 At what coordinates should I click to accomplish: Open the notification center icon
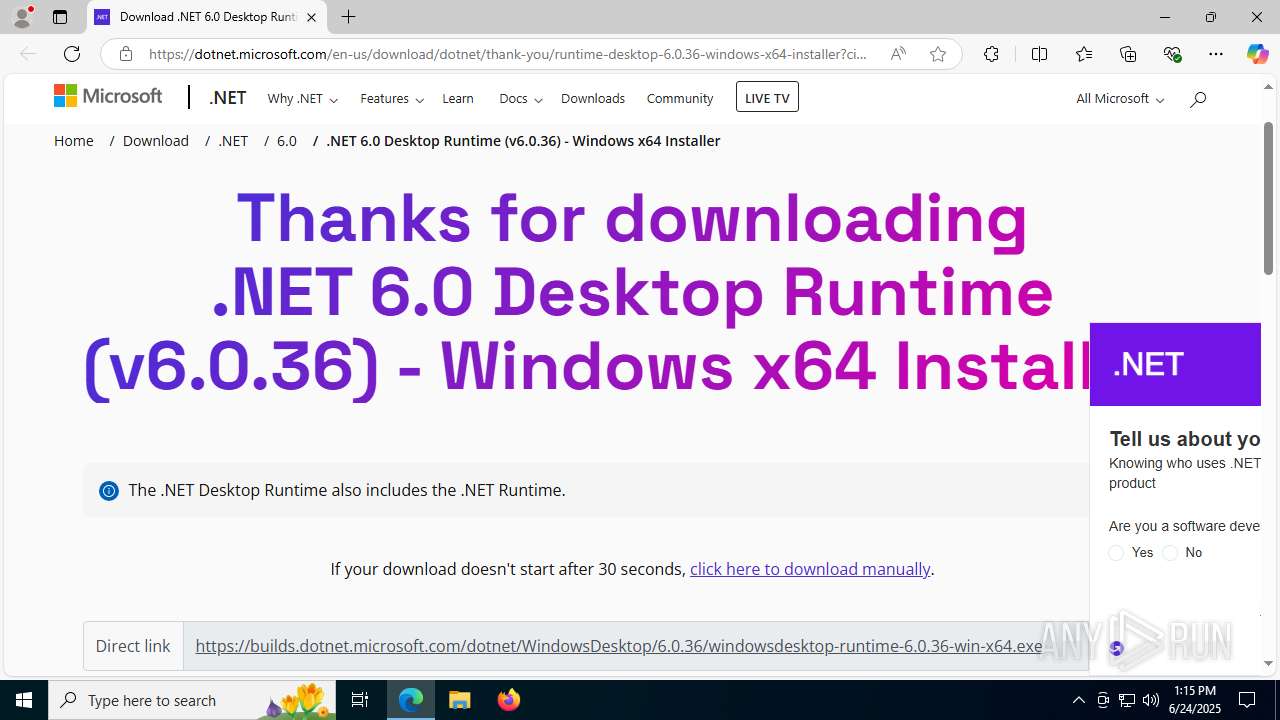click(1247, 700)
